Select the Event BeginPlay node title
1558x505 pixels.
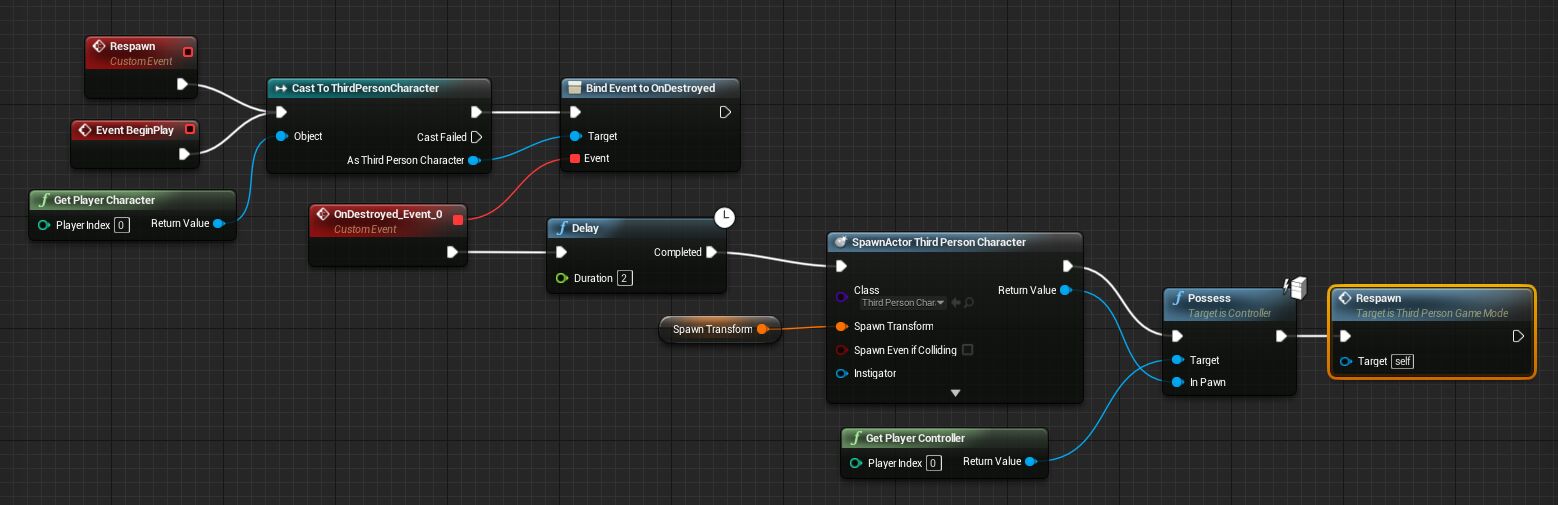pos(134,130)
